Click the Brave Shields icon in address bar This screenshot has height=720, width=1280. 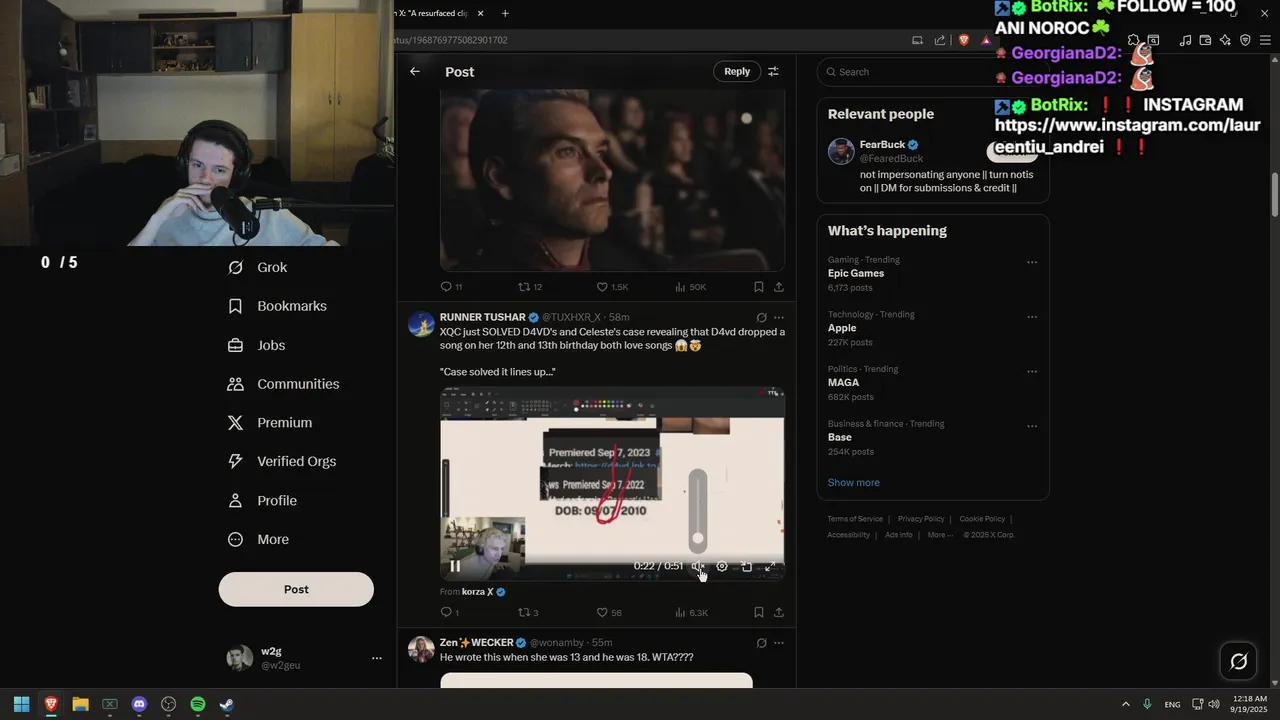tap(964, 40)
